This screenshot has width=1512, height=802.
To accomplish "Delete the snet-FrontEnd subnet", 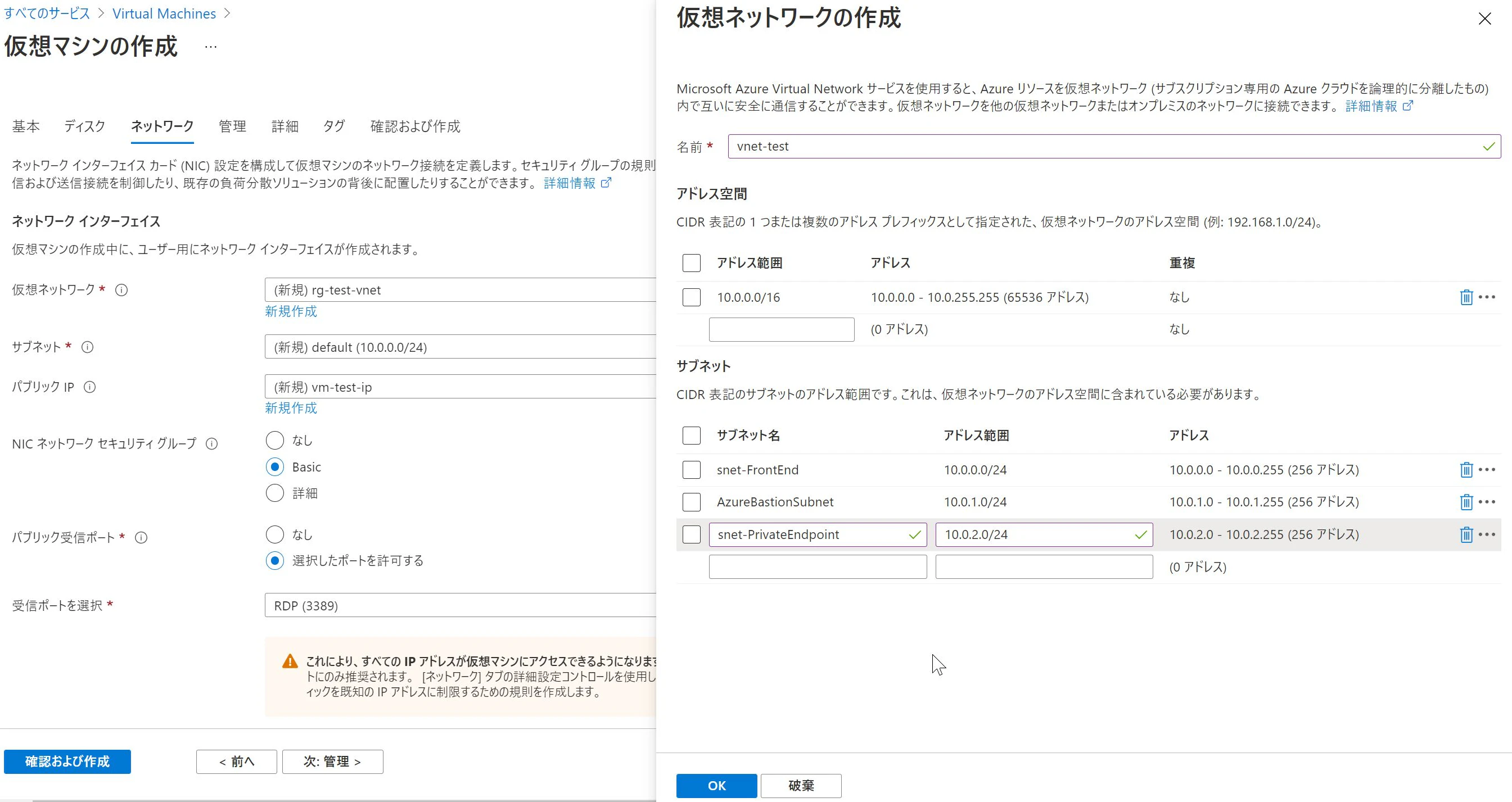I will (1466, 469).
